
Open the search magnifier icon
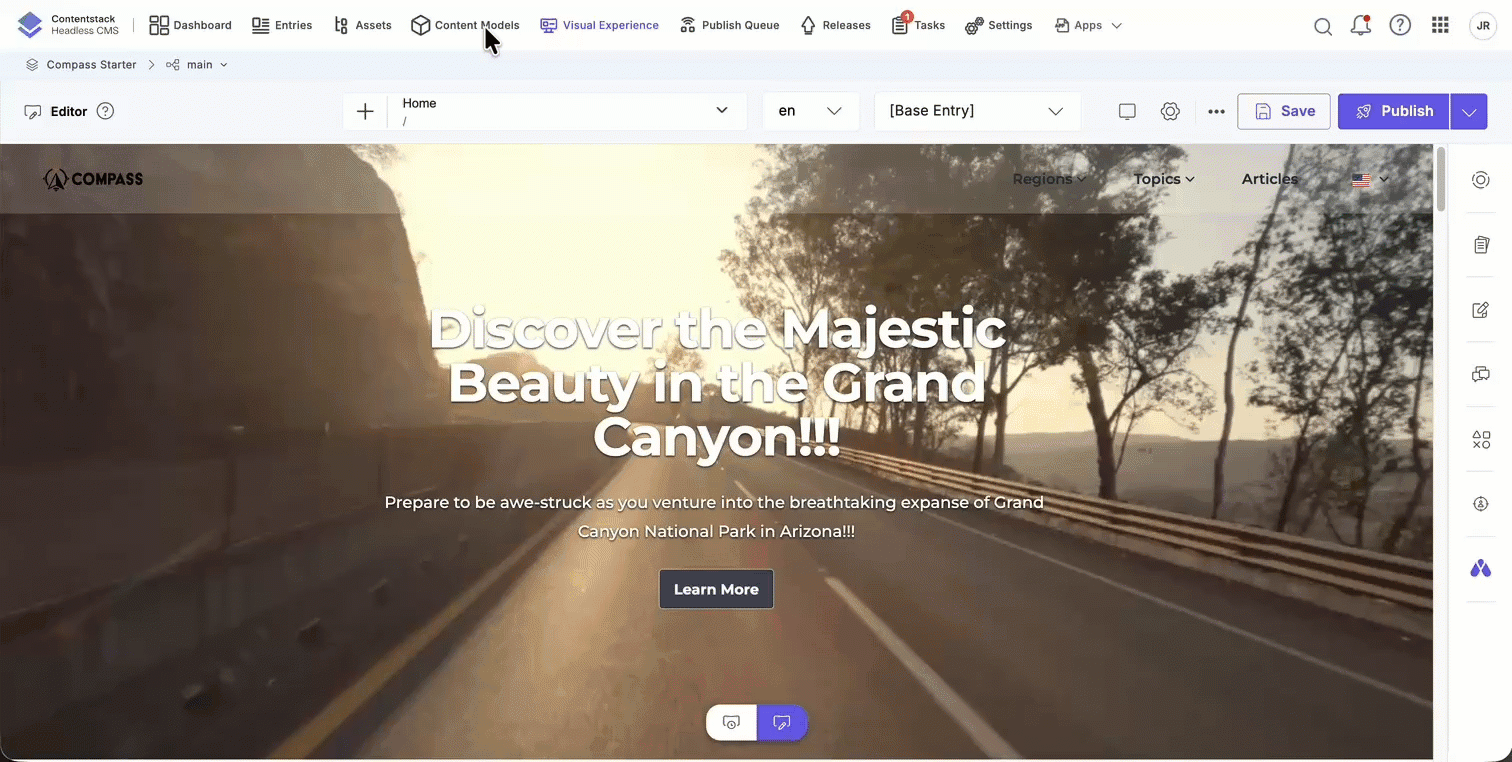(x=1323, y=26)
